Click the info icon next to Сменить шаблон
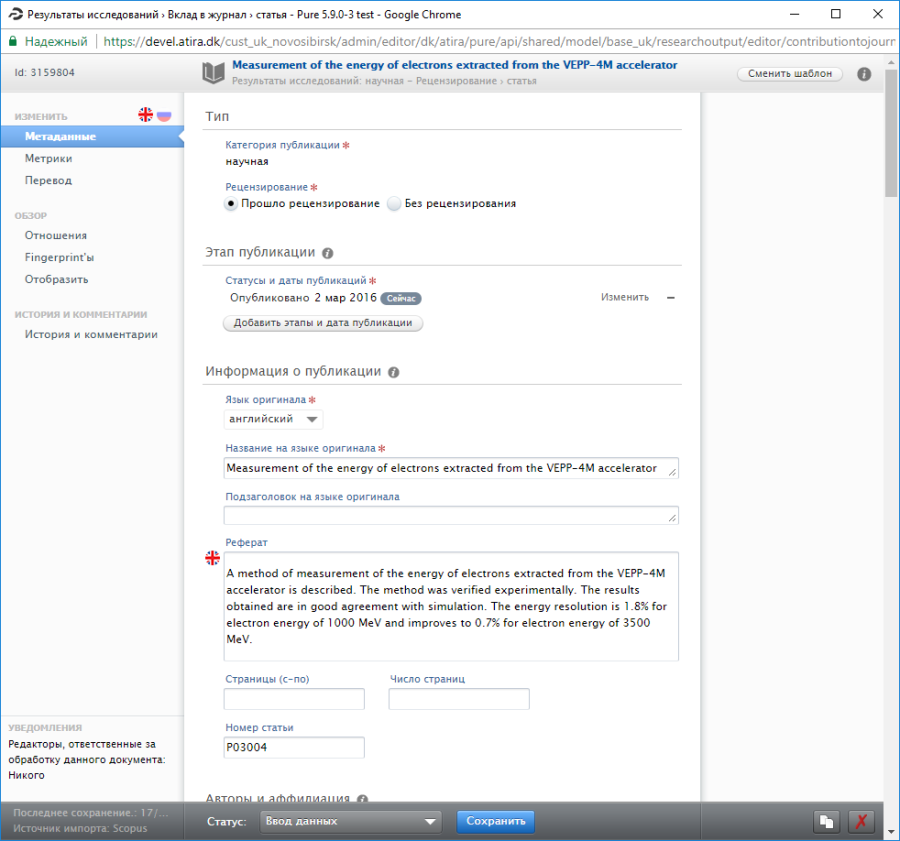The image size is (900, 841). tap(864, 74)
